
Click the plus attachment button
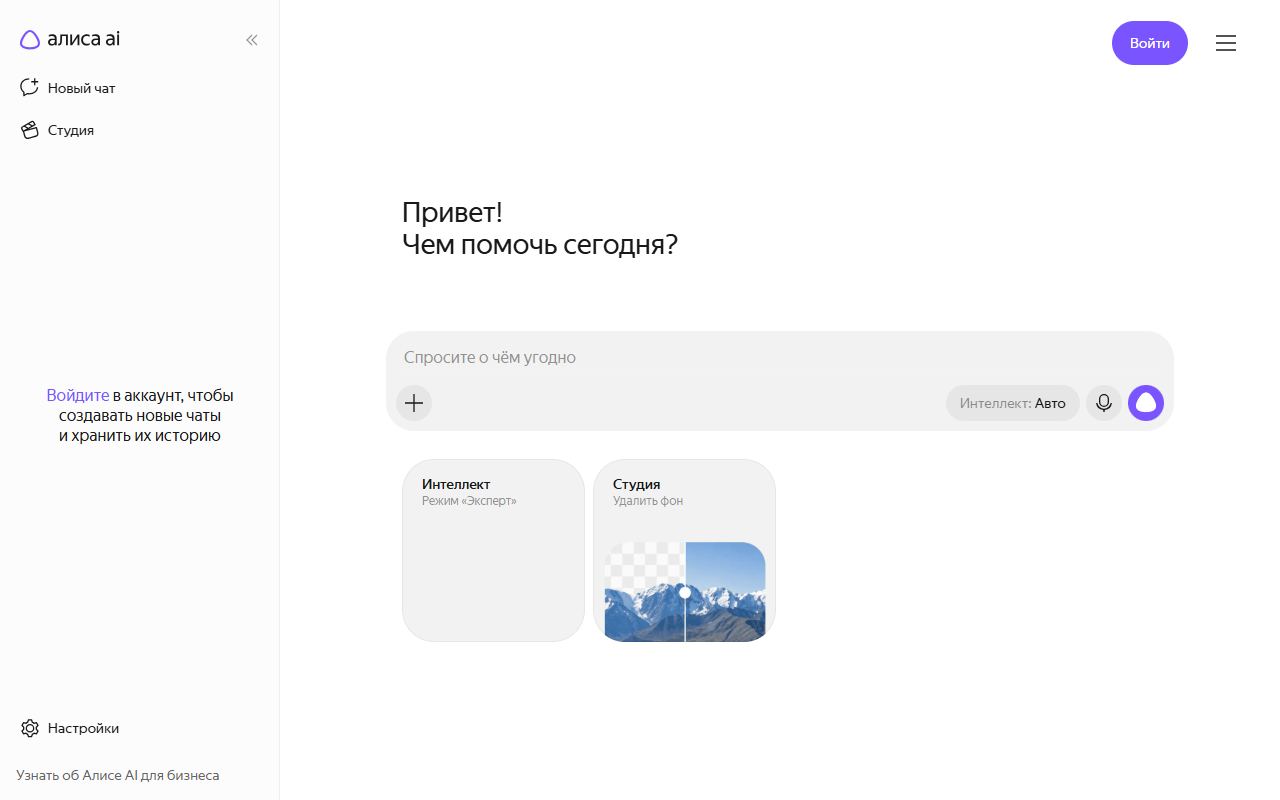(x=414, y=403)
